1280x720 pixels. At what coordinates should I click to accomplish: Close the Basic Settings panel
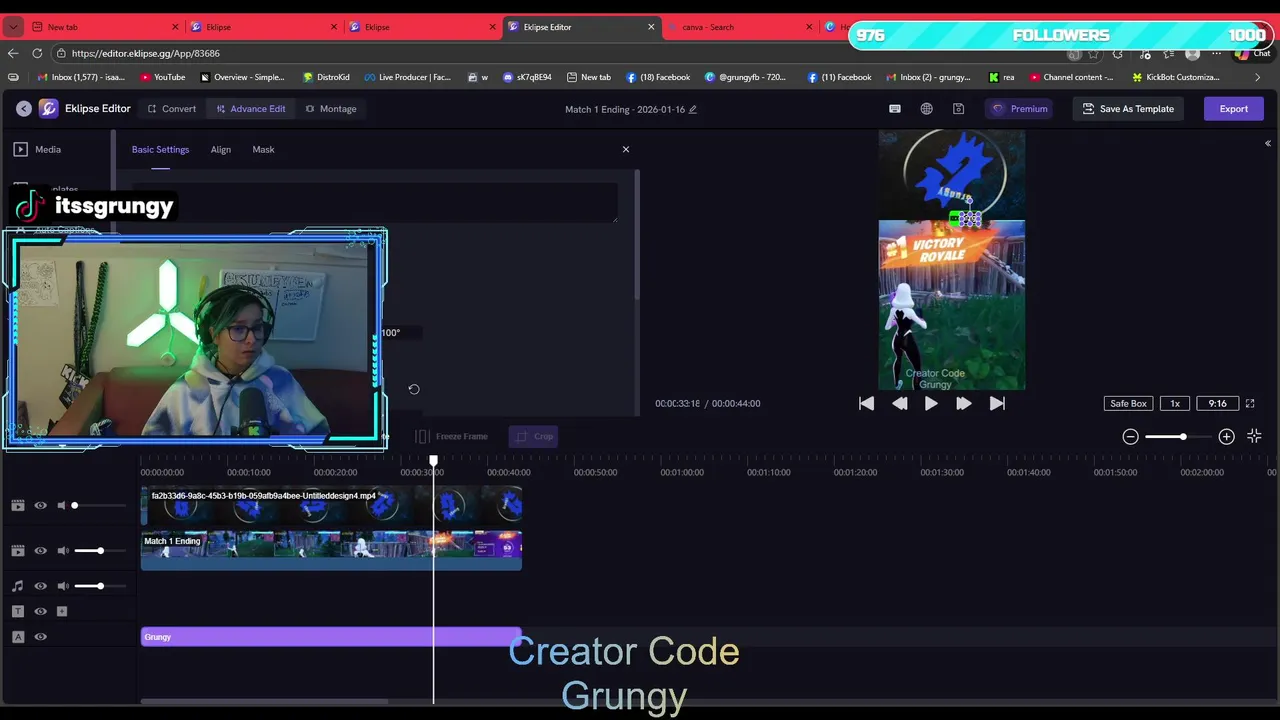click(626, 149)
